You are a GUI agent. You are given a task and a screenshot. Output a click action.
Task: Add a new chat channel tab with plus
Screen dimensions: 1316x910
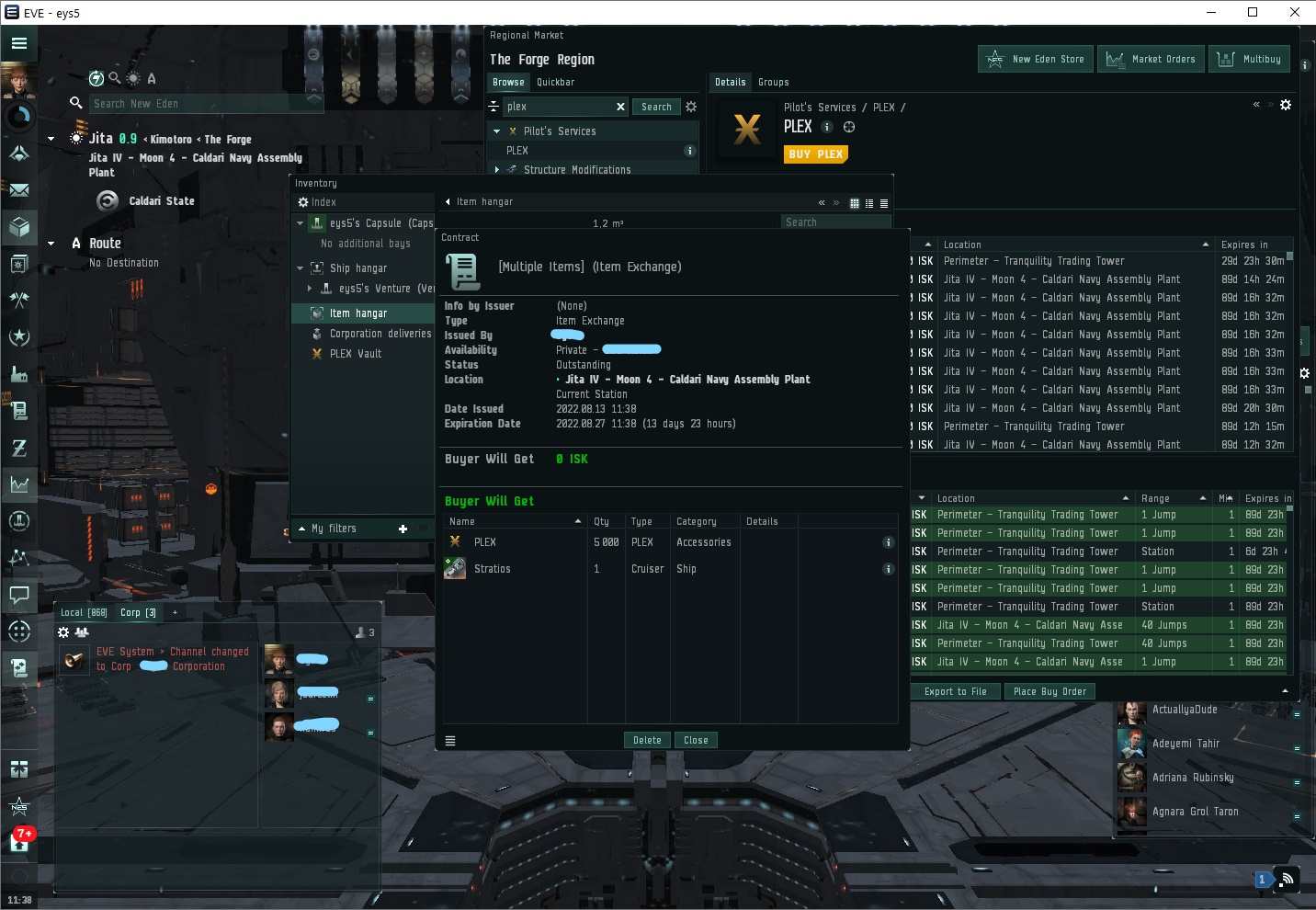[175, 612]
